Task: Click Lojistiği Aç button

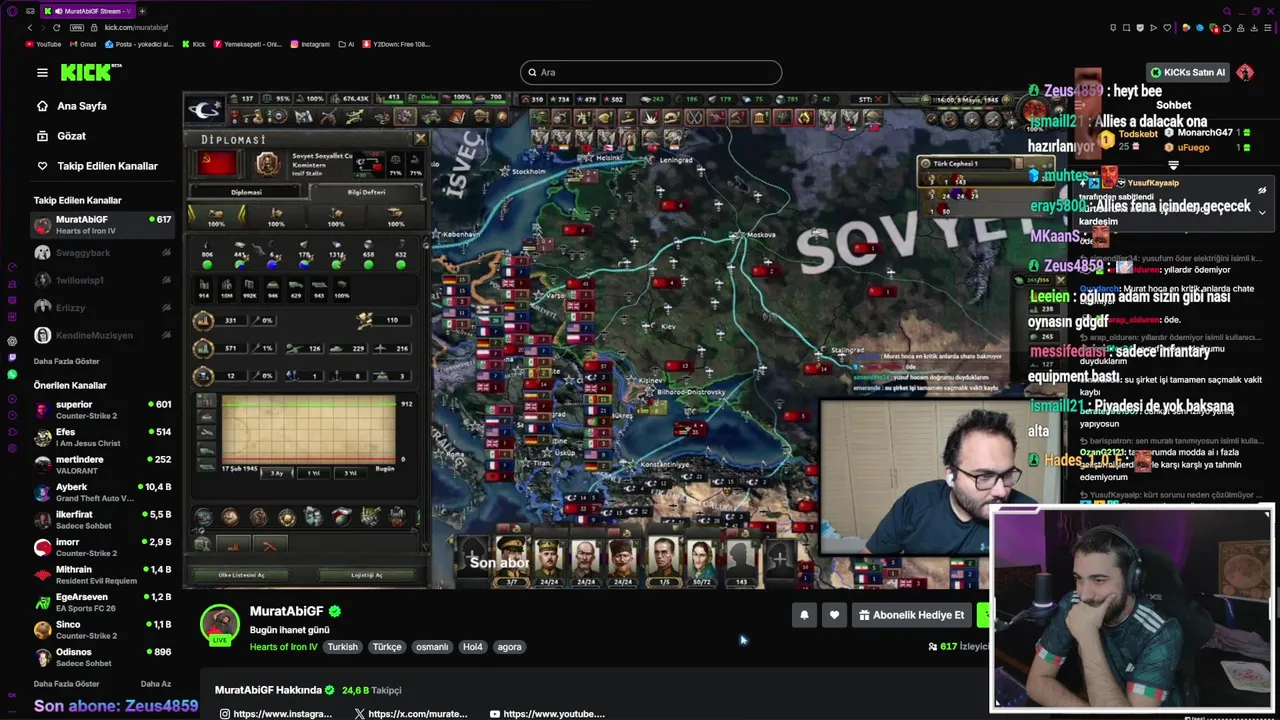Action: tap(366, 575)
